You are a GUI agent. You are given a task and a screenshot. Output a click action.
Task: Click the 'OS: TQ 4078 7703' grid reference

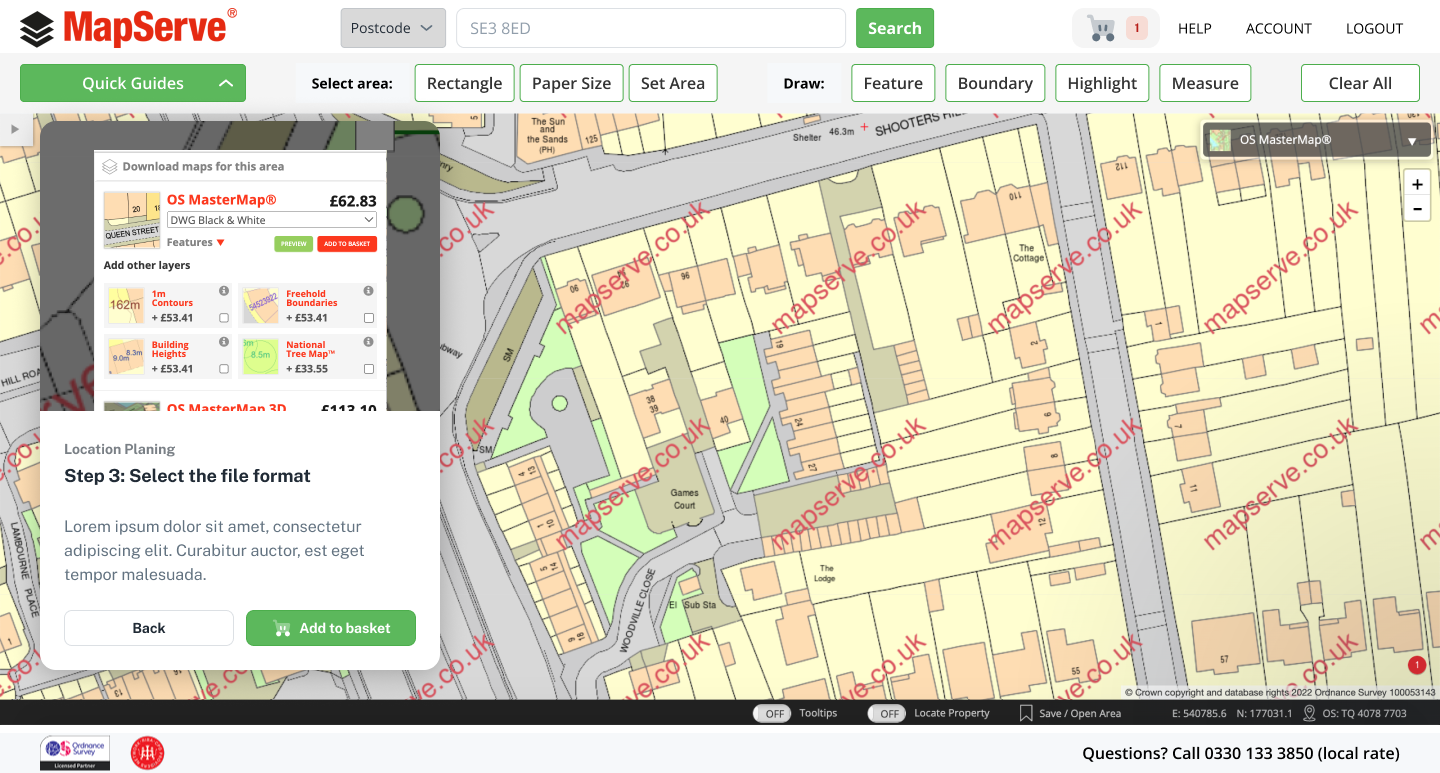tap(1365, 713)
